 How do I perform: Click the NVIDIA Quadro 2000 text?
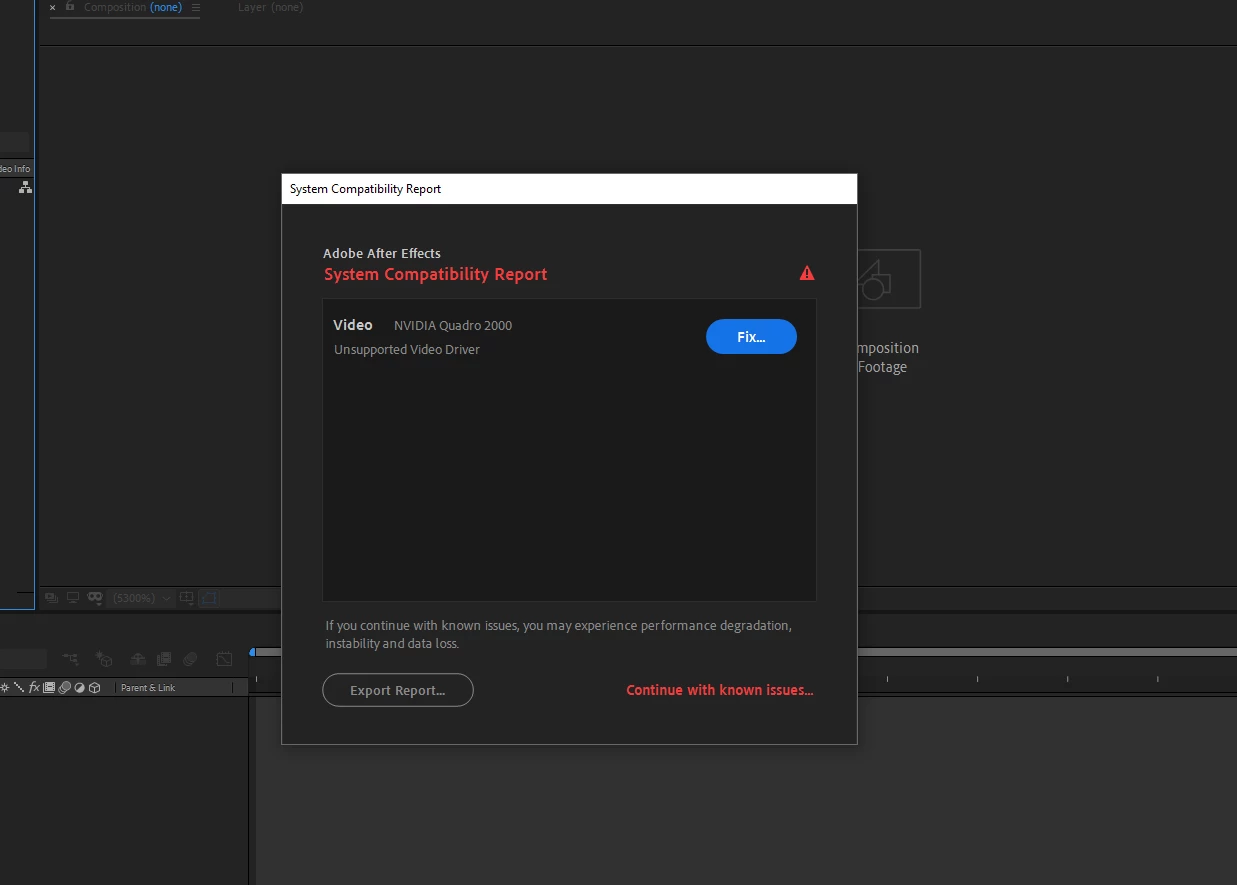click(453, 325)
